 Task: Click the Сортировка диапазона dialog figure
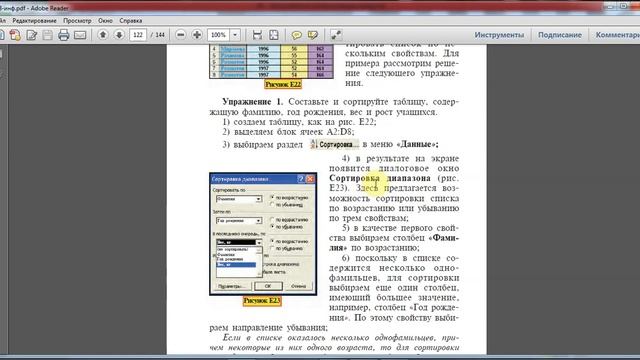[x=263, y=234]
